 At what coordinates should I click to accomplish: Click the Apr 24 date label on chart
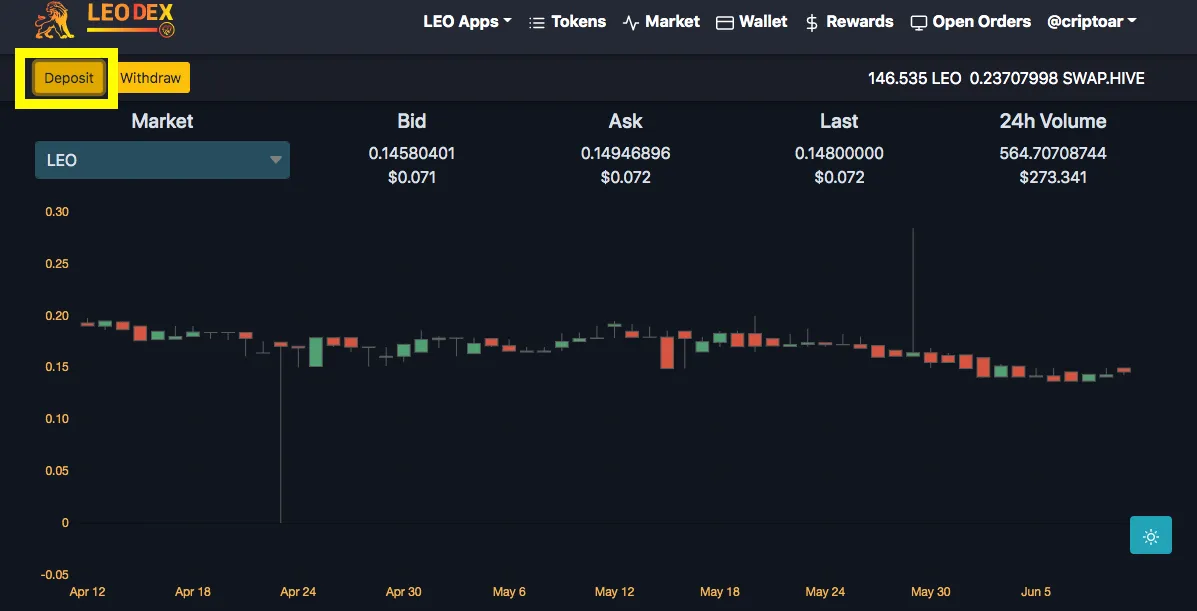coord(298,592)
